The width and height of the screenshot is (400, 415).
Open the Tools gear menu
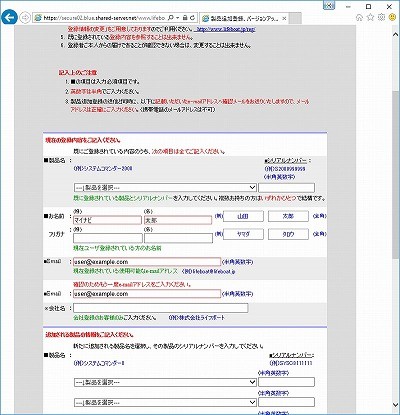pos(381,17)
